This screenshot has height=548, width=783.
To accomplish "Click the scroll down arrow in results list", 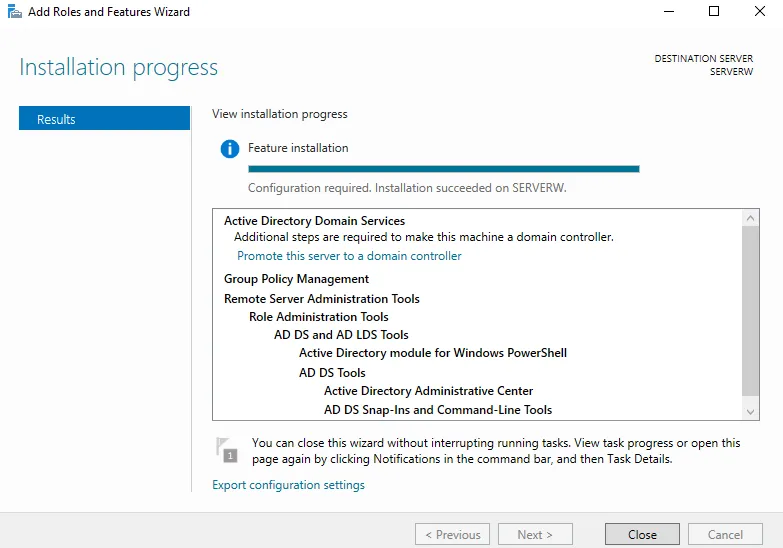I will (750, 412).
